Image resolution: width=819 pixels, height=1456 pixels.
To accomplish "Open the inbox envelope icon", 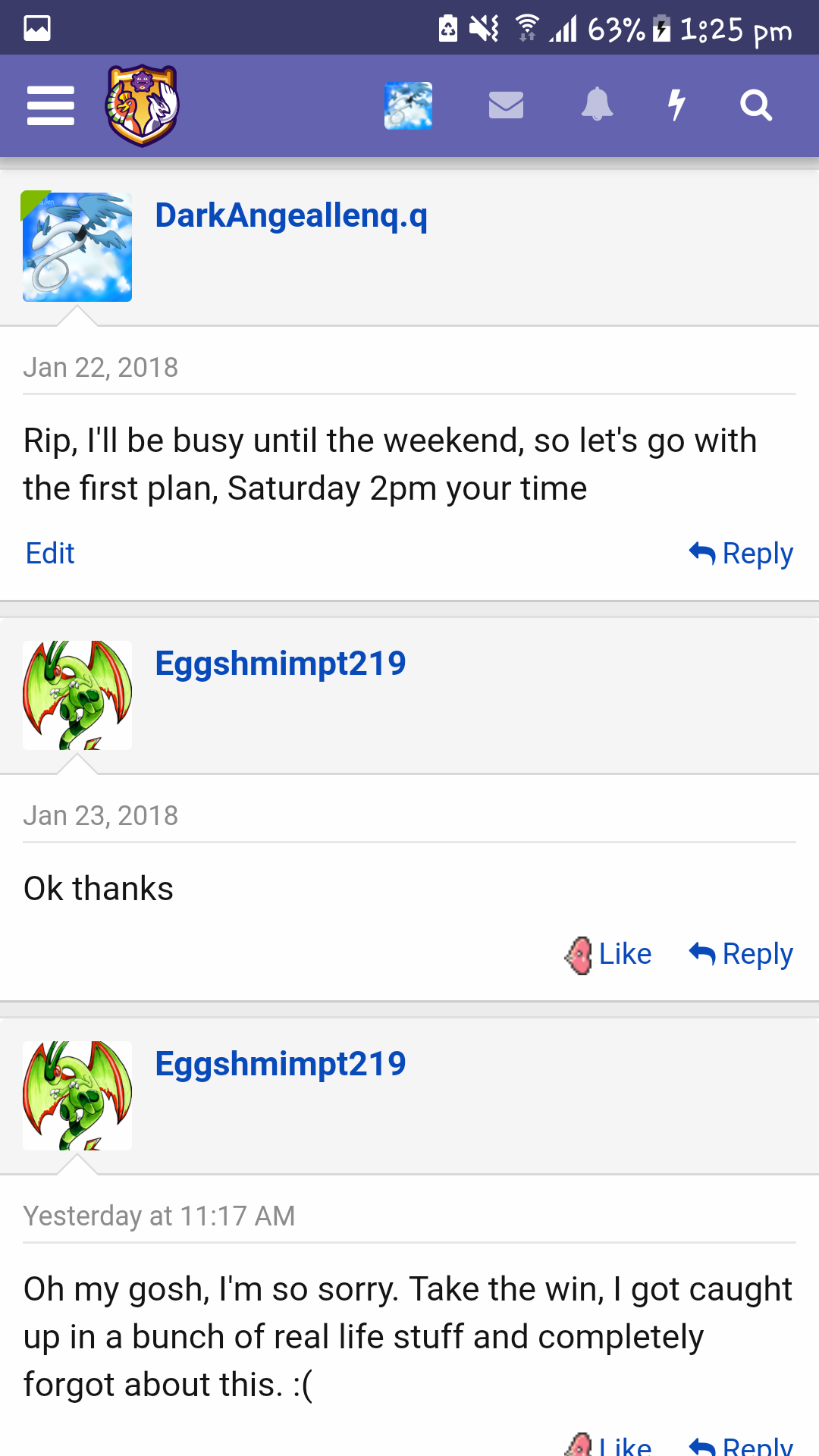I will pyautogui.click(x=506, y=105).
